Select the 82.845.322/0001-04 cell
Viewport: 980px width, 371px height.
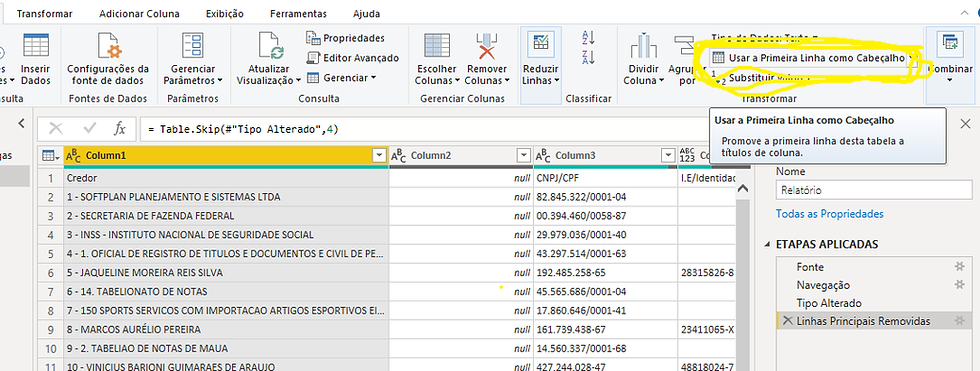[606, 197]
